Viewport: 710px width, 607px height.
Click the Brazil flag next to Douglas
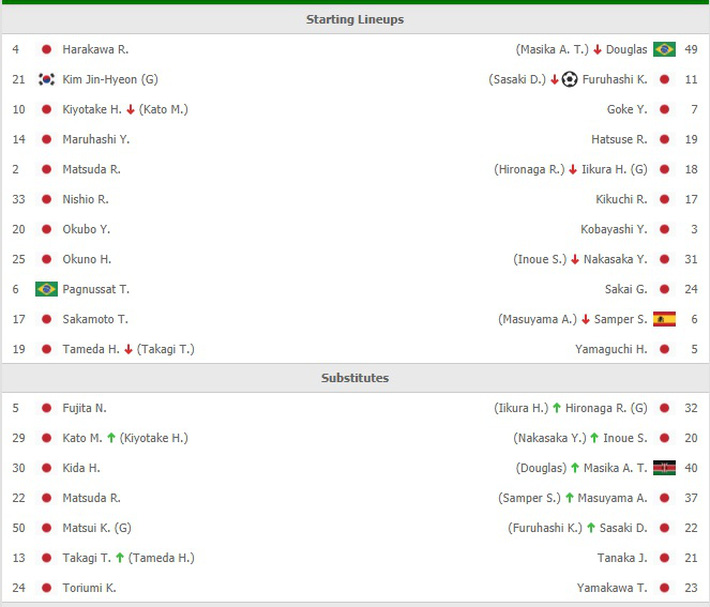(x=664, y=49)
